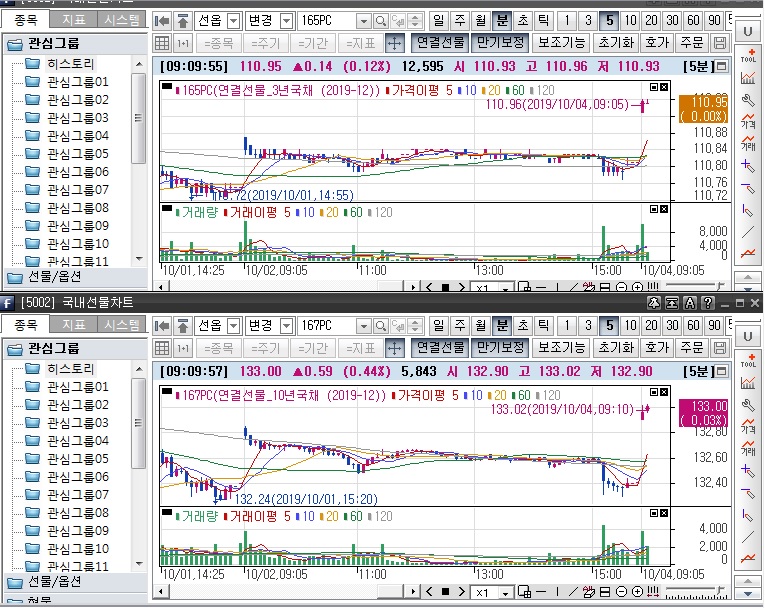Click the U button in the 165PC window
This screenshot has height=608, width=765.
[747, 32]
